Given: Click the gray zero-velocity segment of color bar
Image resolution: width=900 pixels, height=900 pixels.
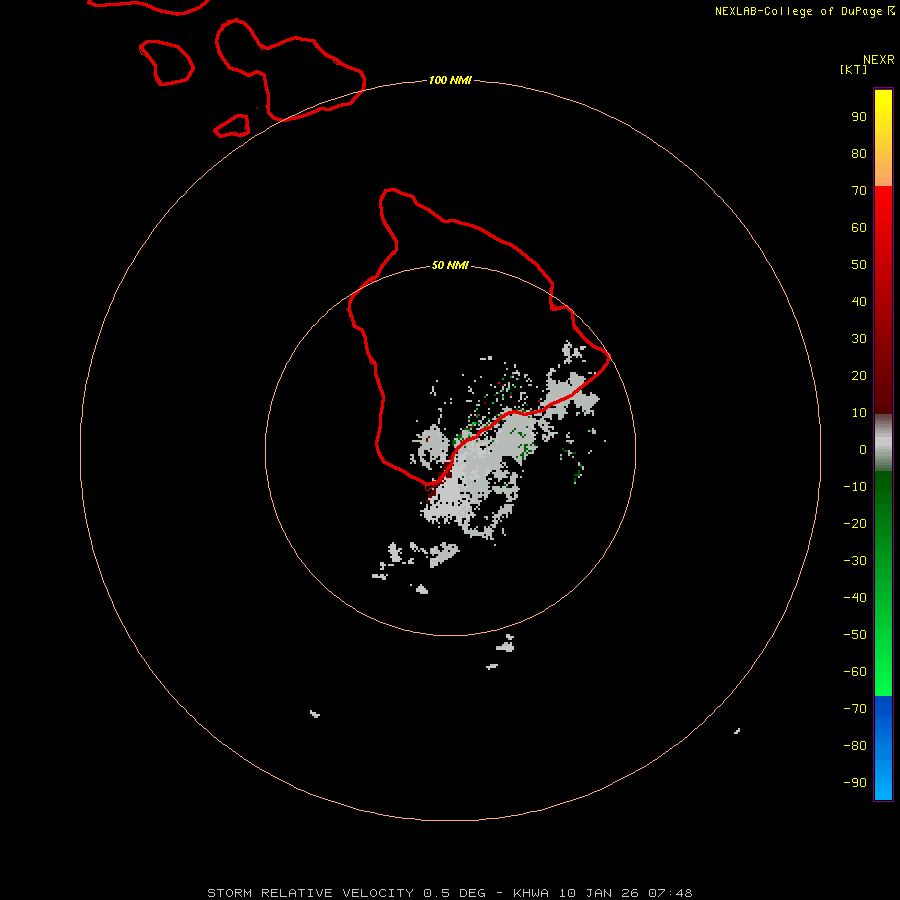Looking at the screenshot, I should tap(883, 443).
